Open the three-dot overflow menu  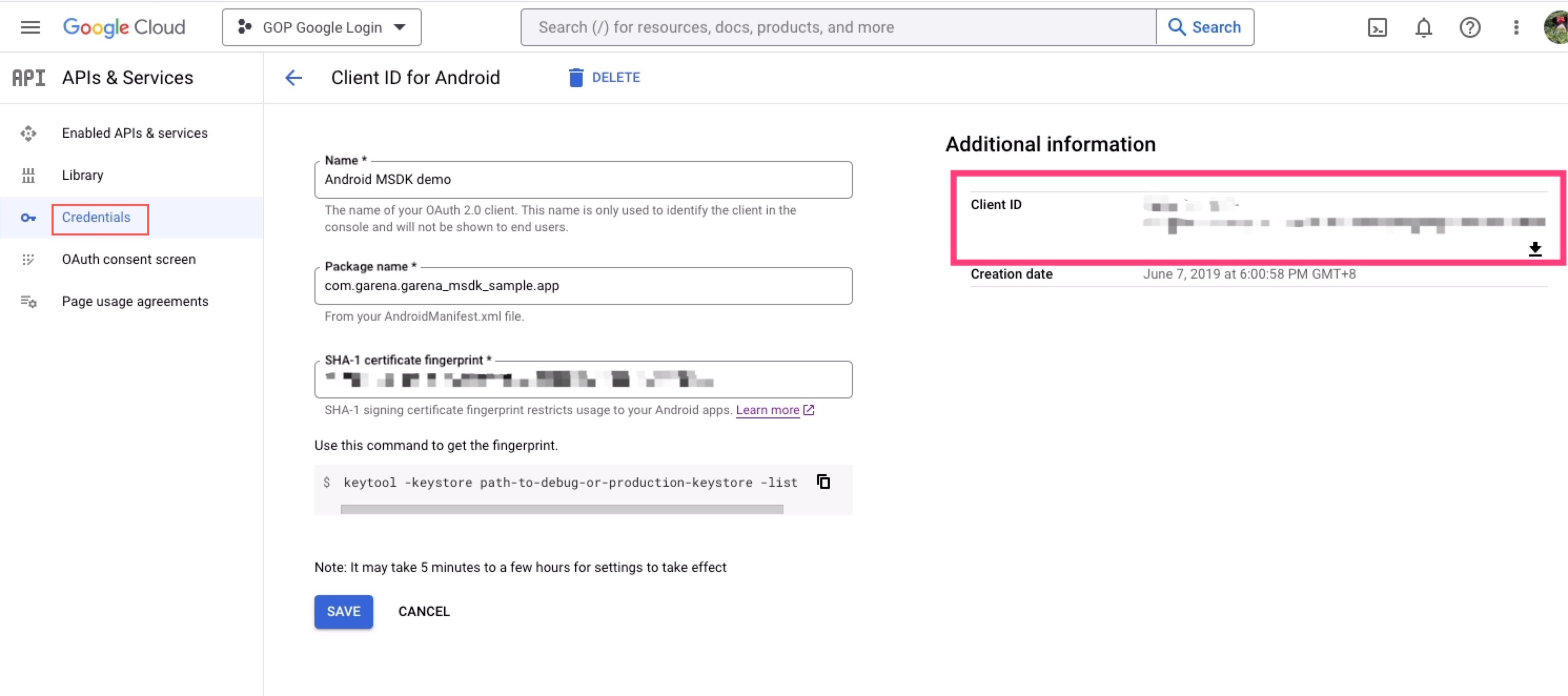tap(1516, 27)
